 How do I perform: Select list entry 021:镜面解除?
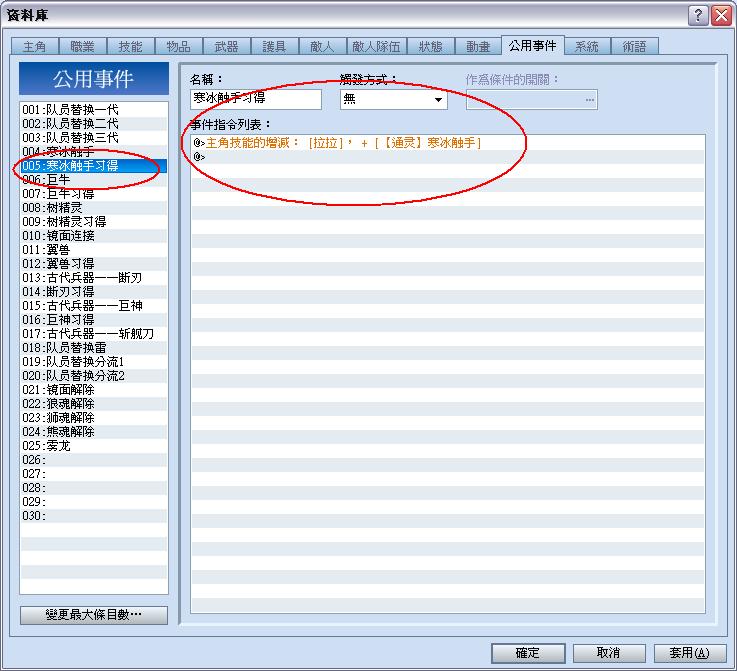click(94, 390)
